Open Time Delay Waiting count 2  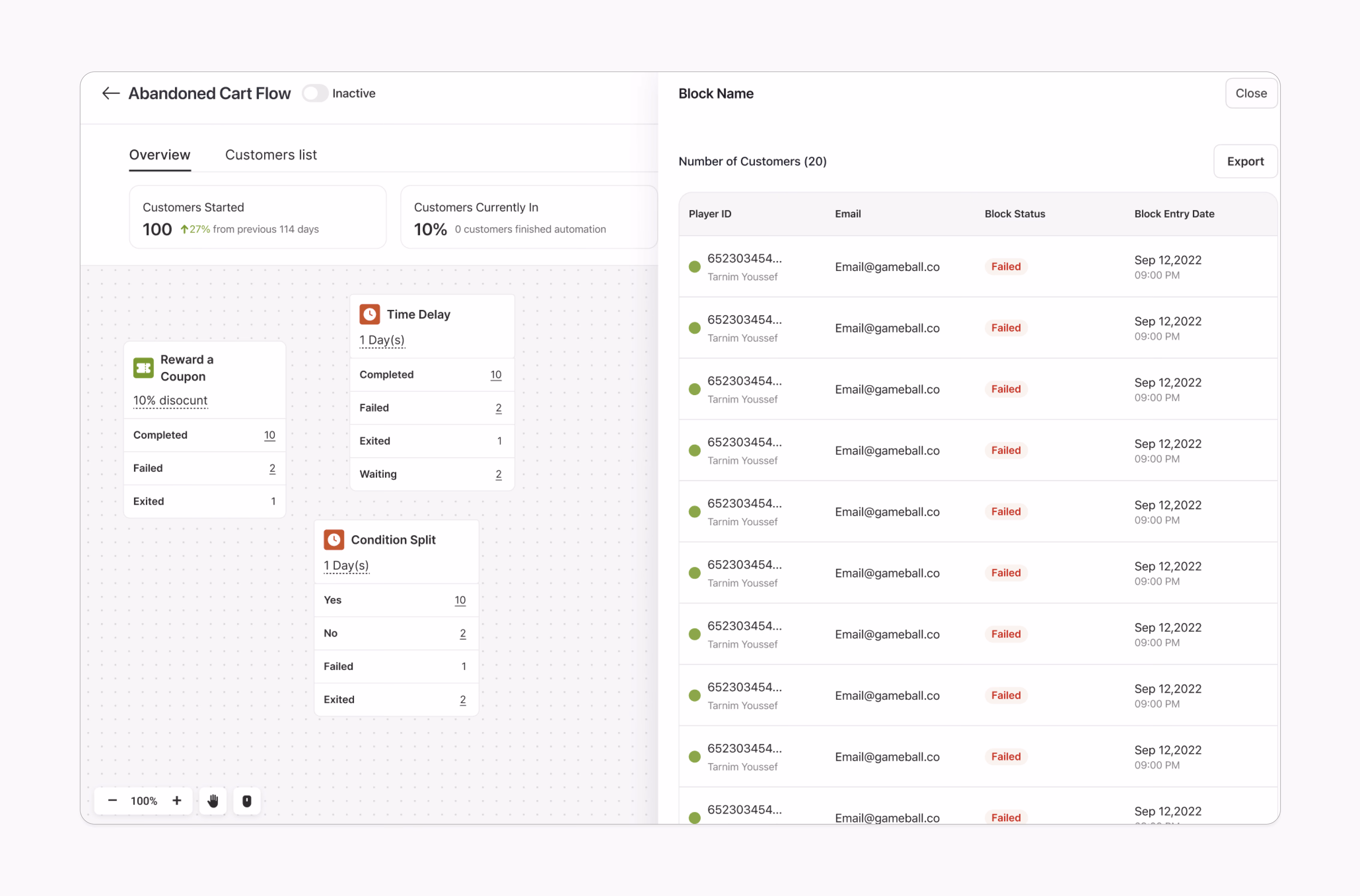(x=499, y=474)
